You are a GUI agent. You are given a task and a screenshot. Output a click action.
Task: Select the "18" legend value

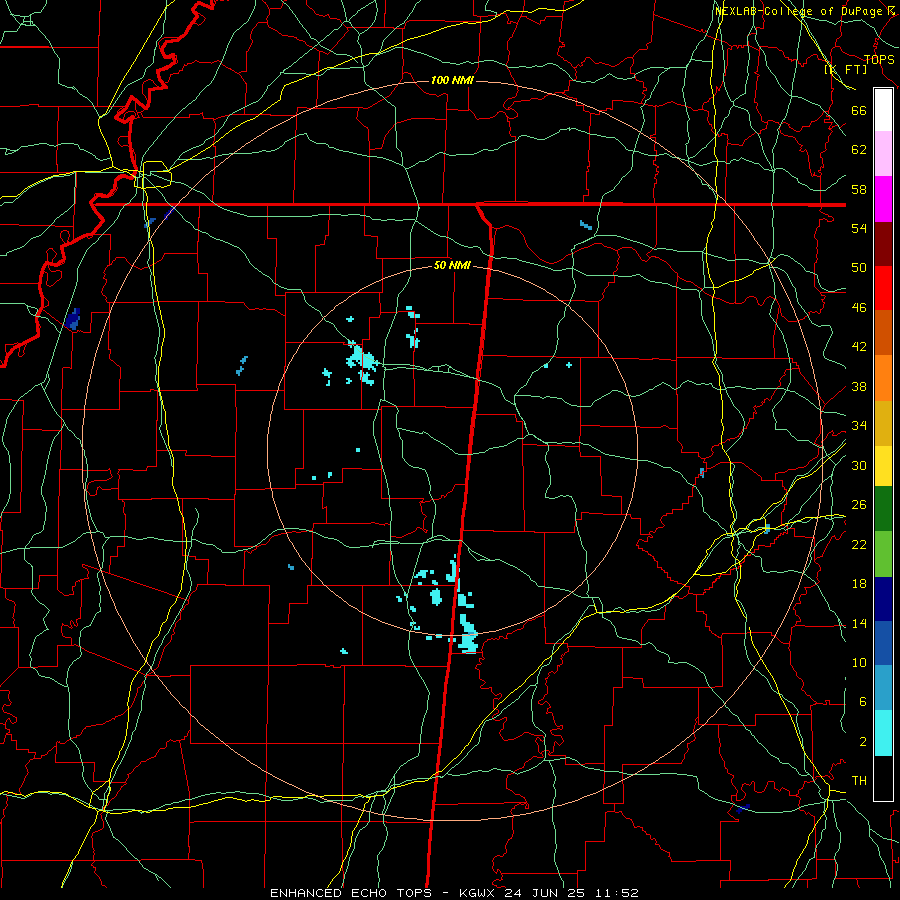[859, 584]
